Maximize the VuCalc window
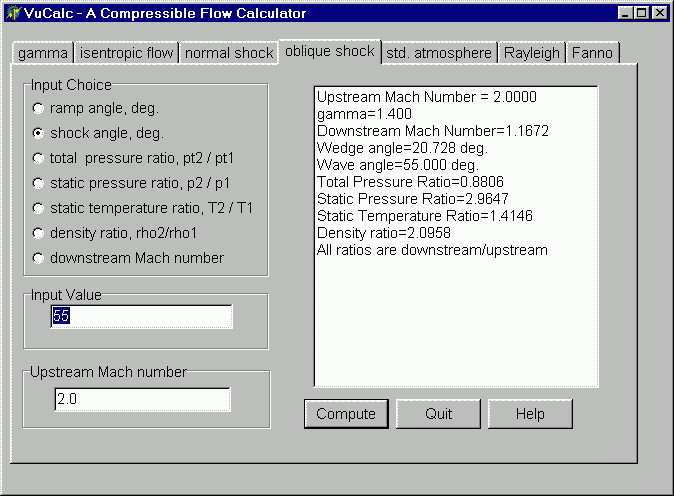 tap(641, 13)
